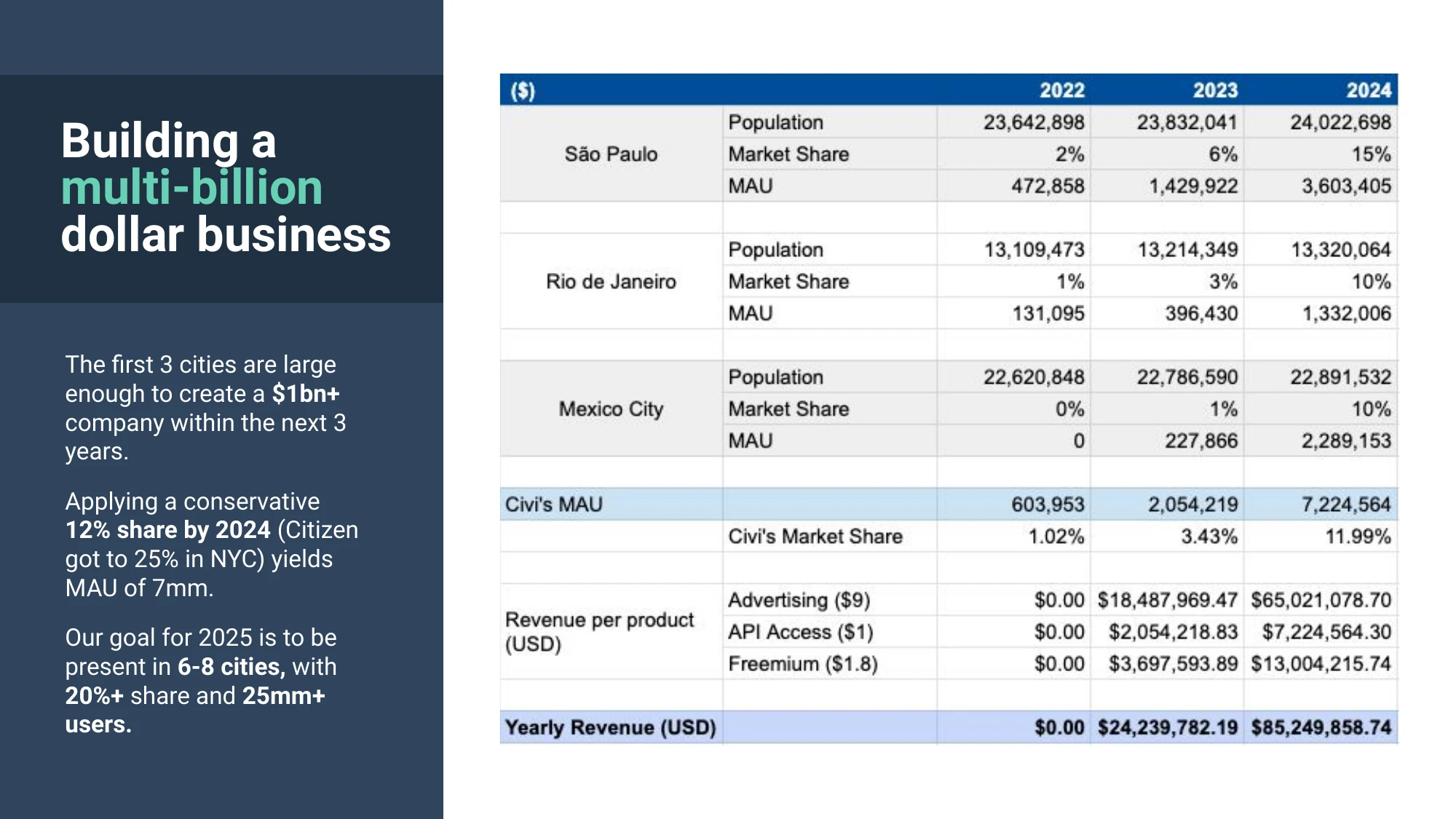Select the population figure 22,620,848
The width and height of the screenshot is (1456, 819).
coord(1034,377)
